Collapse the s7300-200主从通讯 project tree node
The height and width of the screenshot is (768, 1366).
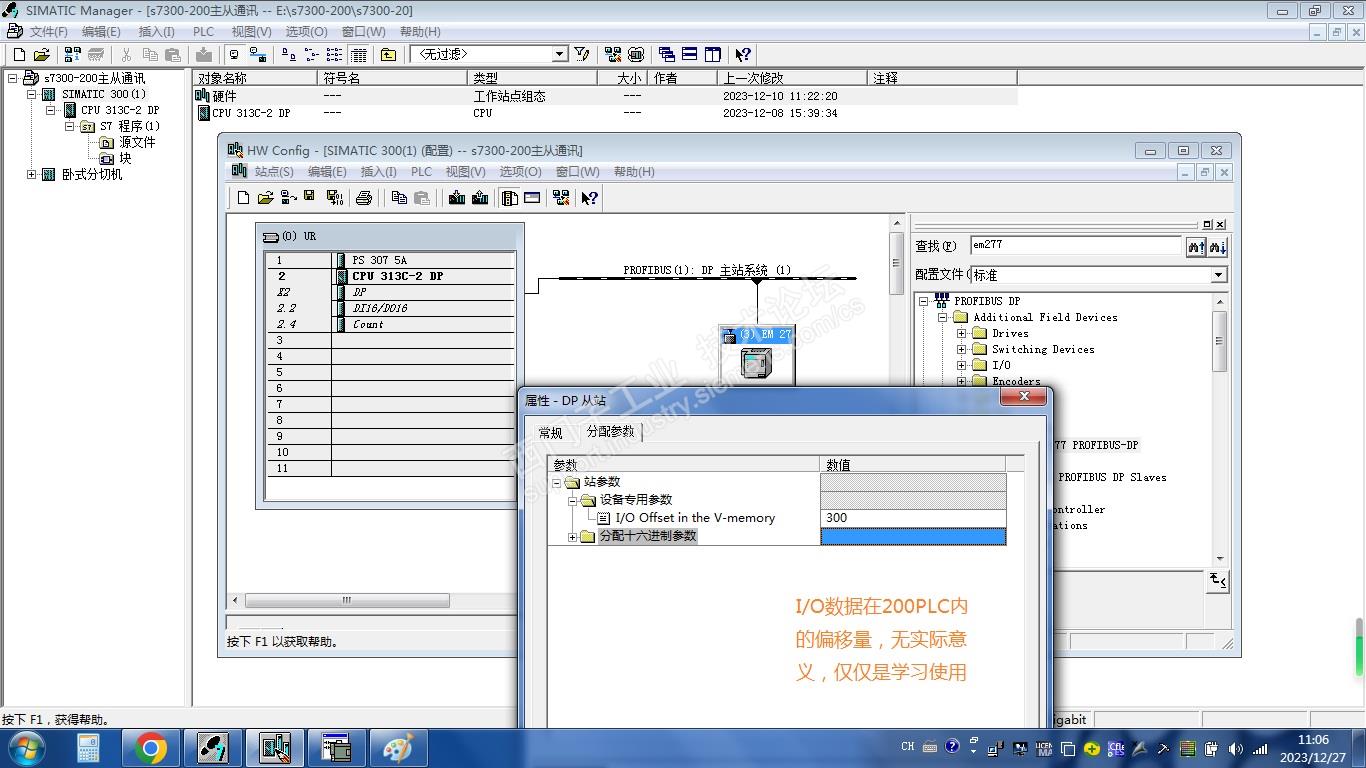coord(13,78)
